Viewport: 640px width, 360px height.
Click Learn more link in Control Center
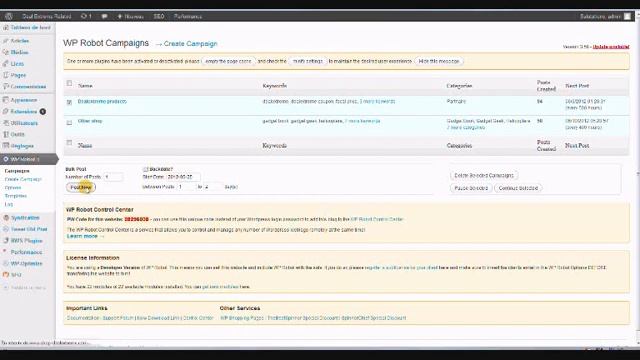(x=82, y=236)
